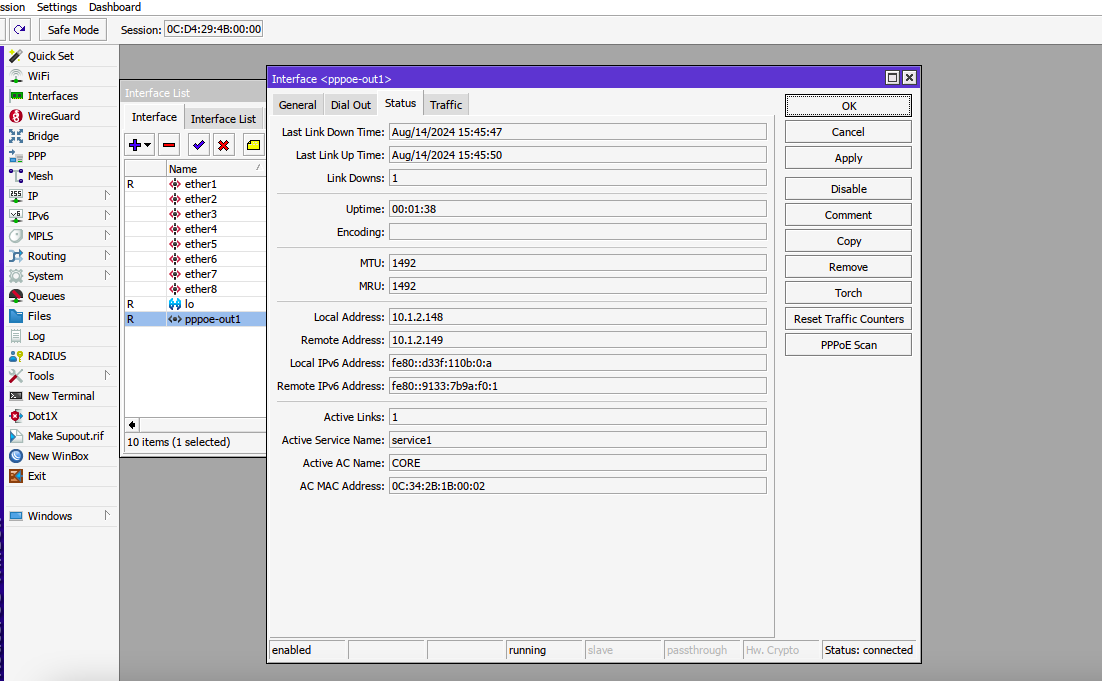Click the Local Address field
Screen dimensions: 1102x681
point(578,317)
